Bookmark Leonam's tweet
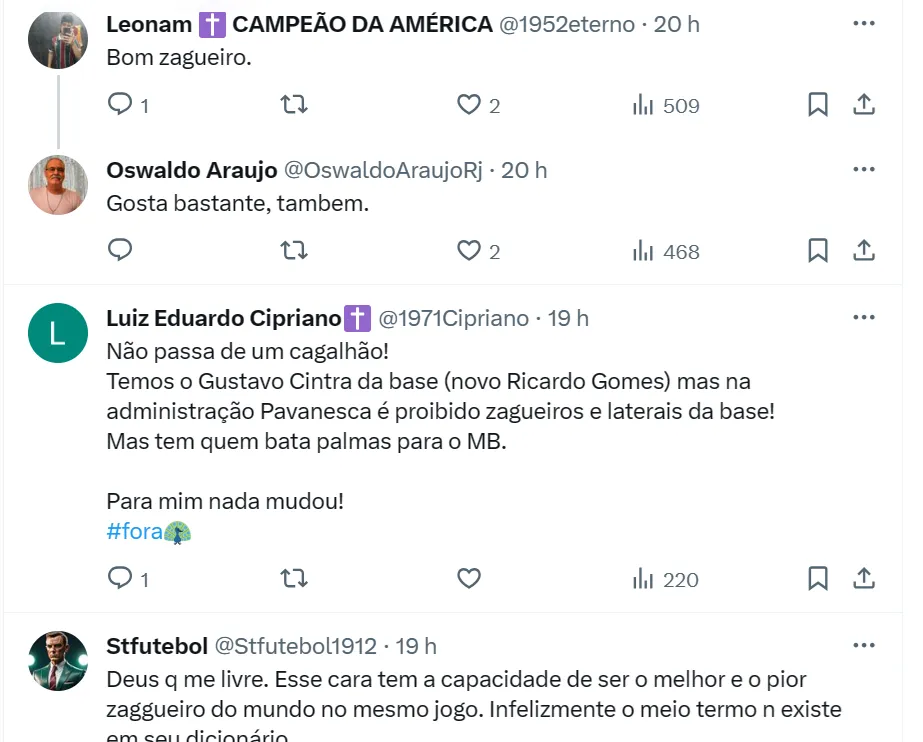 pos(818,104)
